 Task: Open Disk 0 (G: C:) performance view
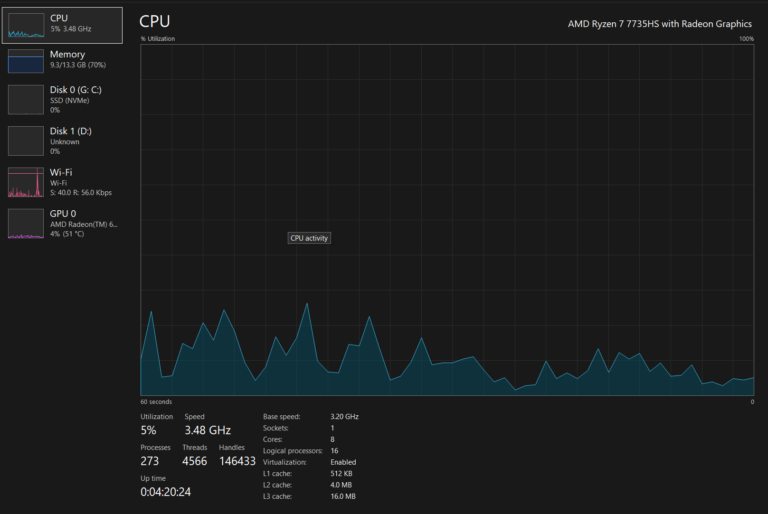62,100
